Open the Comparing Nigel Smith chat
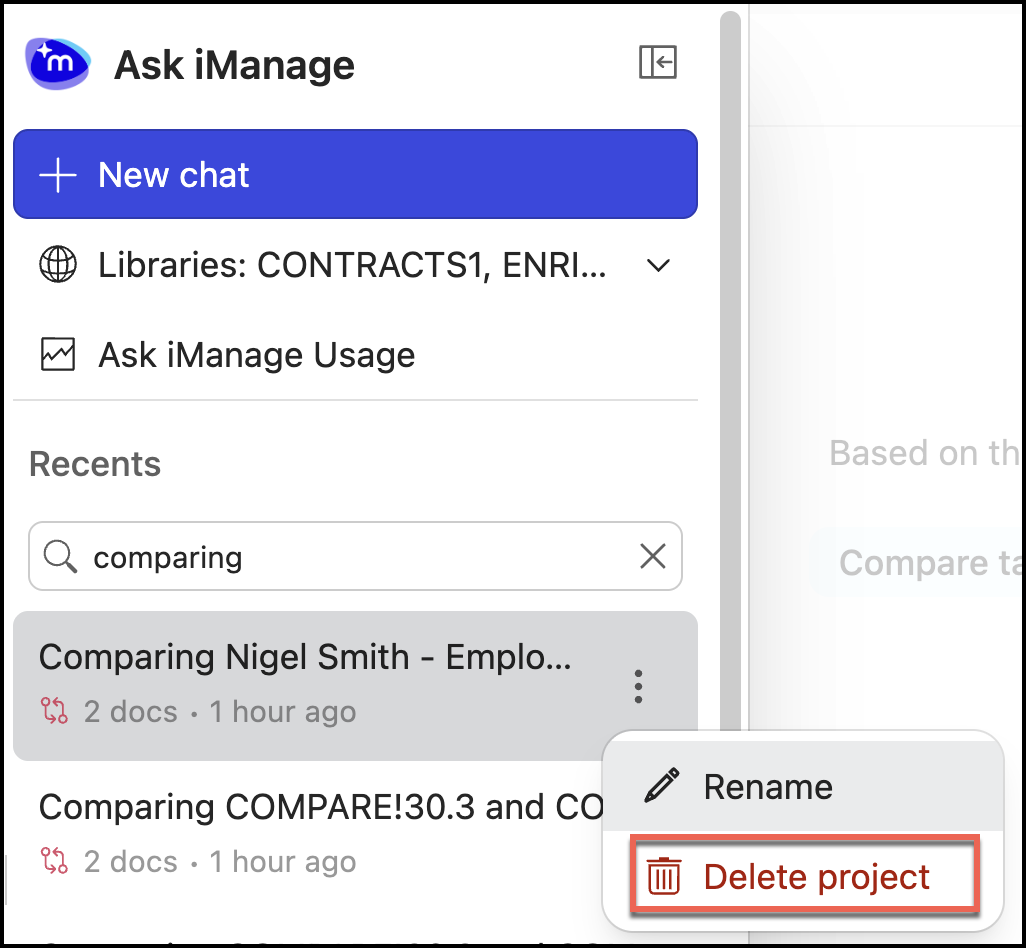1026x948 pixels. pyautogui.click(x=305, y=658)
